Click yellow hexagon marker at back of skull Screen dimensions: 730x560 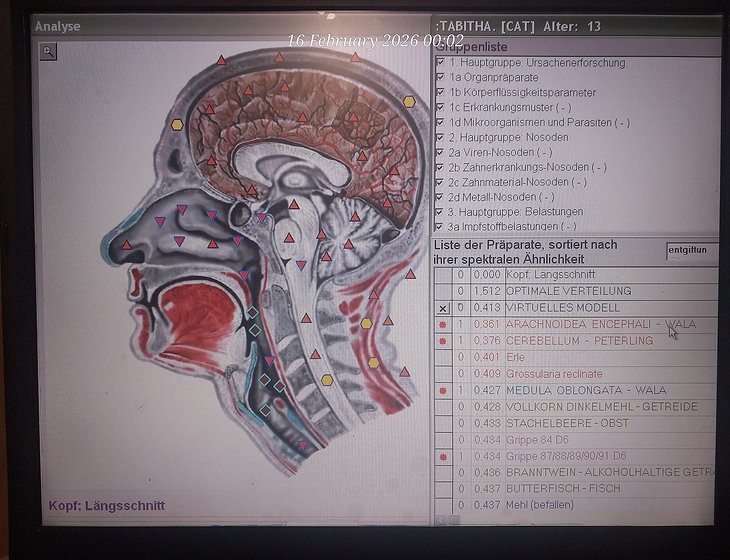[409, 101]
